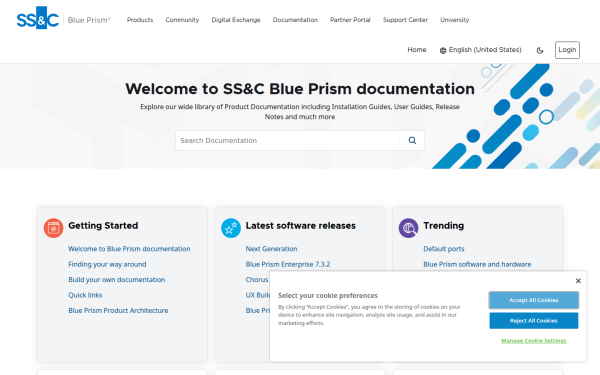Click the Login button
Screen dimensions: 600x375
567,50
